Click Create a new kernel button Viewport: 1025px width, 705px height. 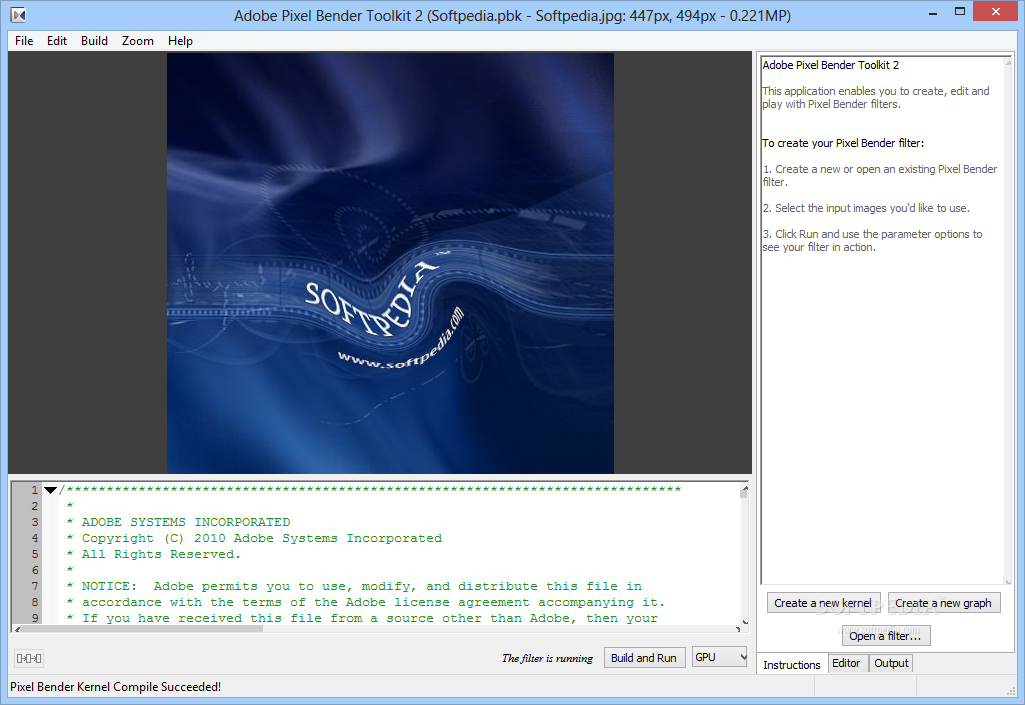[823, 603]
